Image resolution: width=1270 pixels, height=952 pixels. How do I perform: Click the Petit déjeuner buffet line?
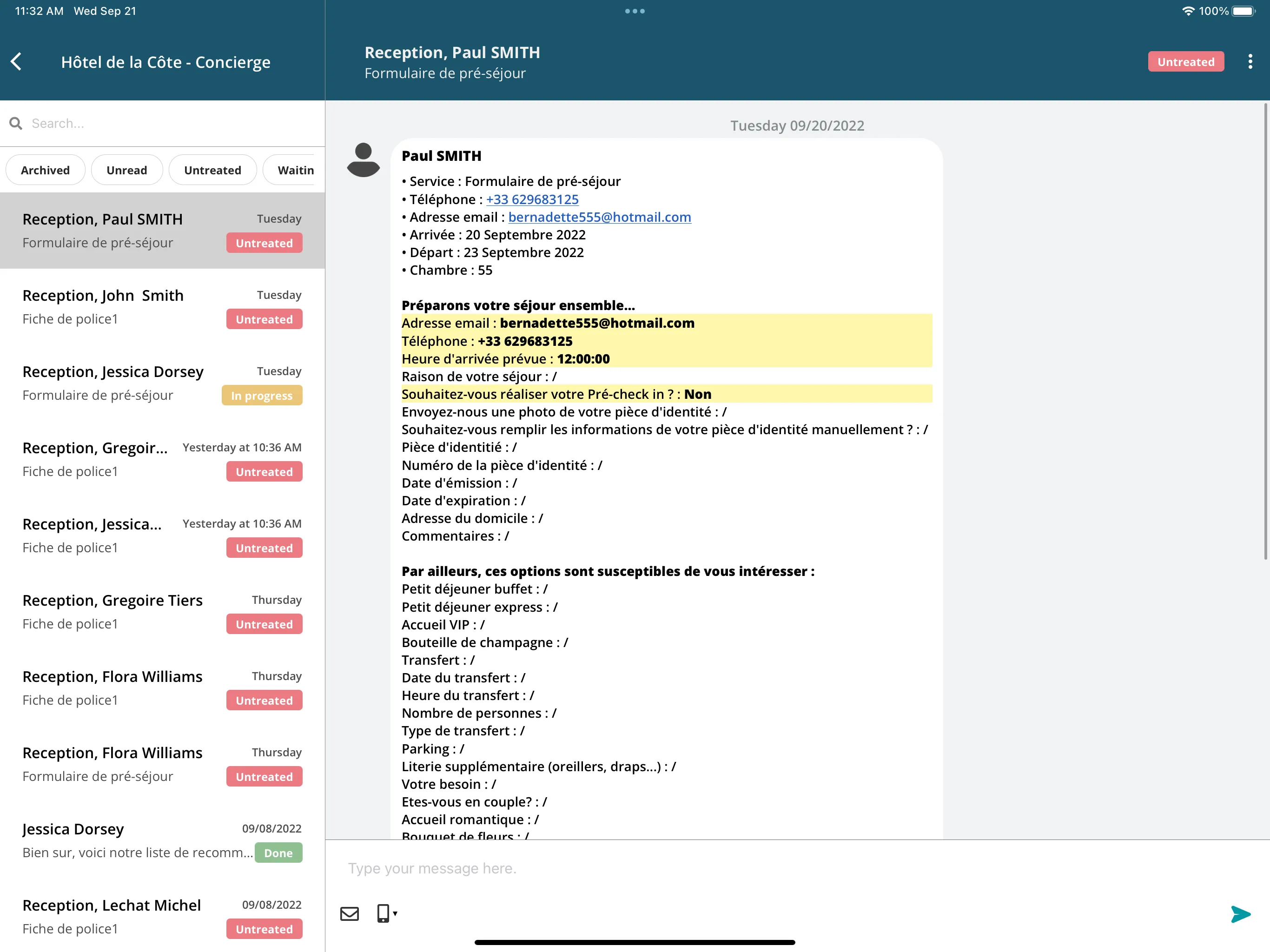pos(474,589)
